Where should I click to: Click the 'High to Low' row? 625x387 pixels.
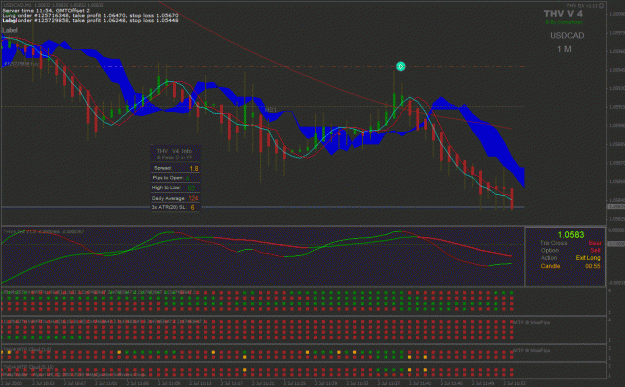(175, 188)
